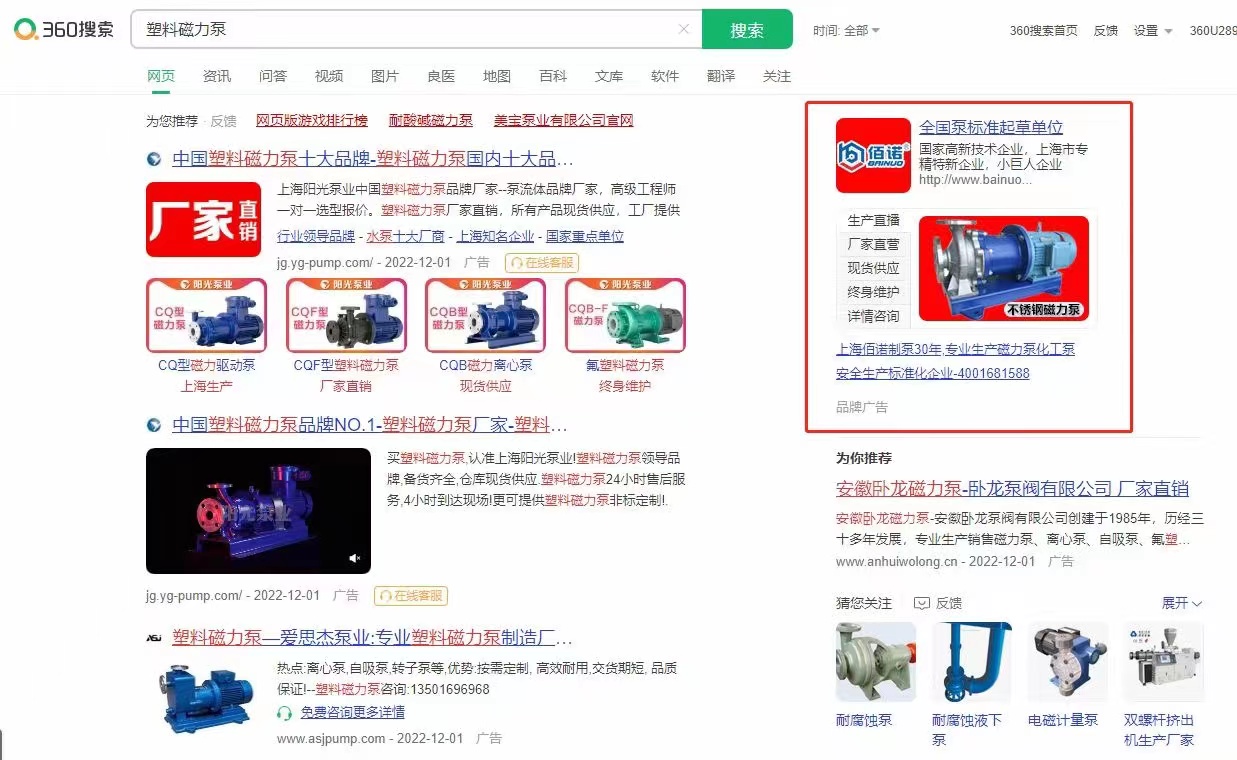1237x760 pixels.
Task: Click the CQ型磁力驱动泵 caption link
Action: (207, 365)
